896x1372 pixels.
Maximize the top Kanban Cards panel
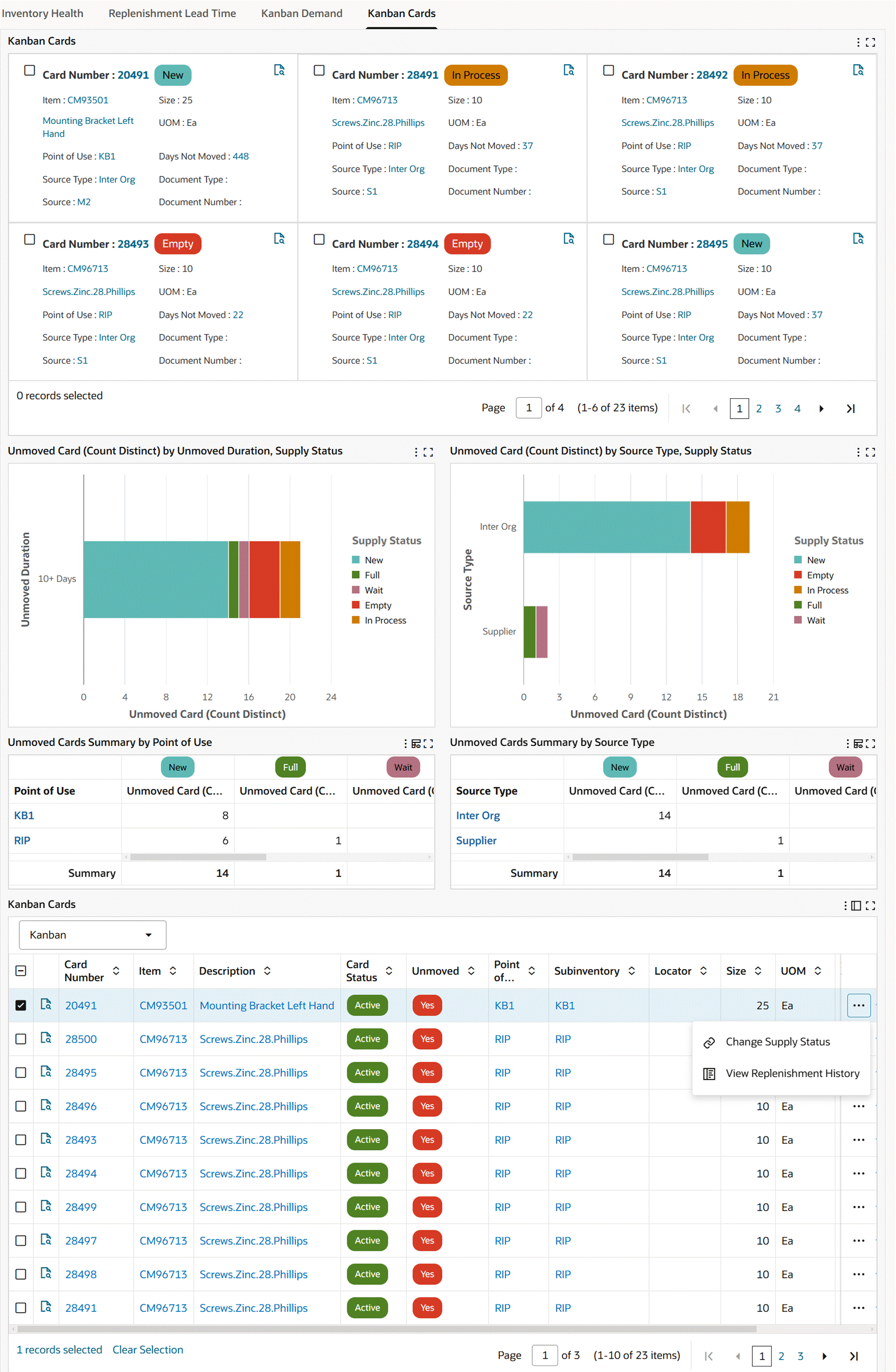[871, 42]
